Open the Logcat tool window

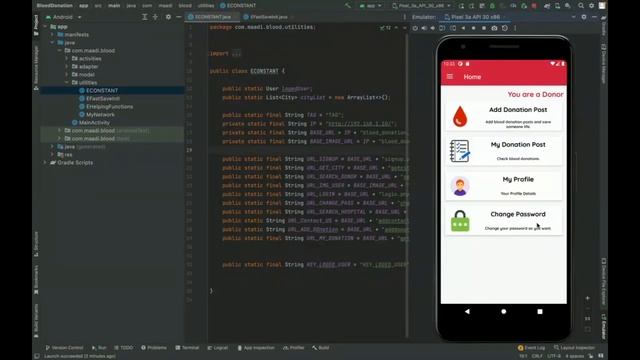[218, 348]
